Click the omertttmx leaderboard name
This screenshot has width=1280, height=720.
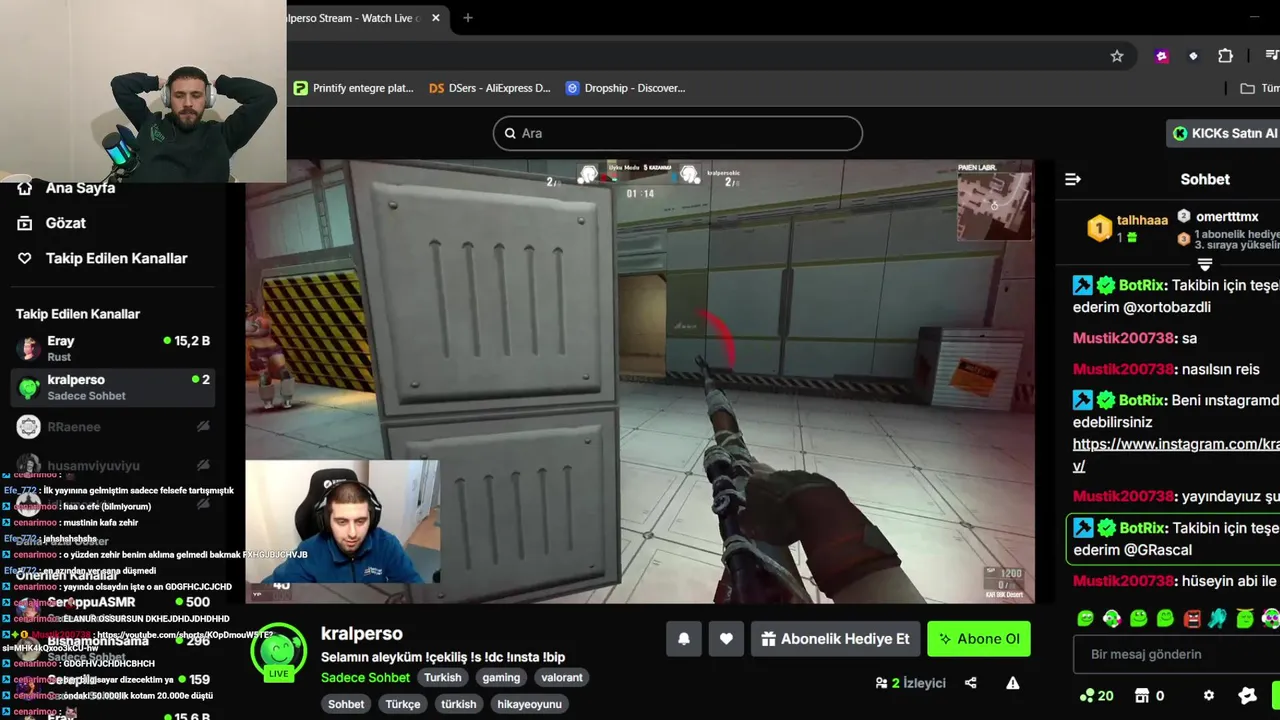[1226, 216]
